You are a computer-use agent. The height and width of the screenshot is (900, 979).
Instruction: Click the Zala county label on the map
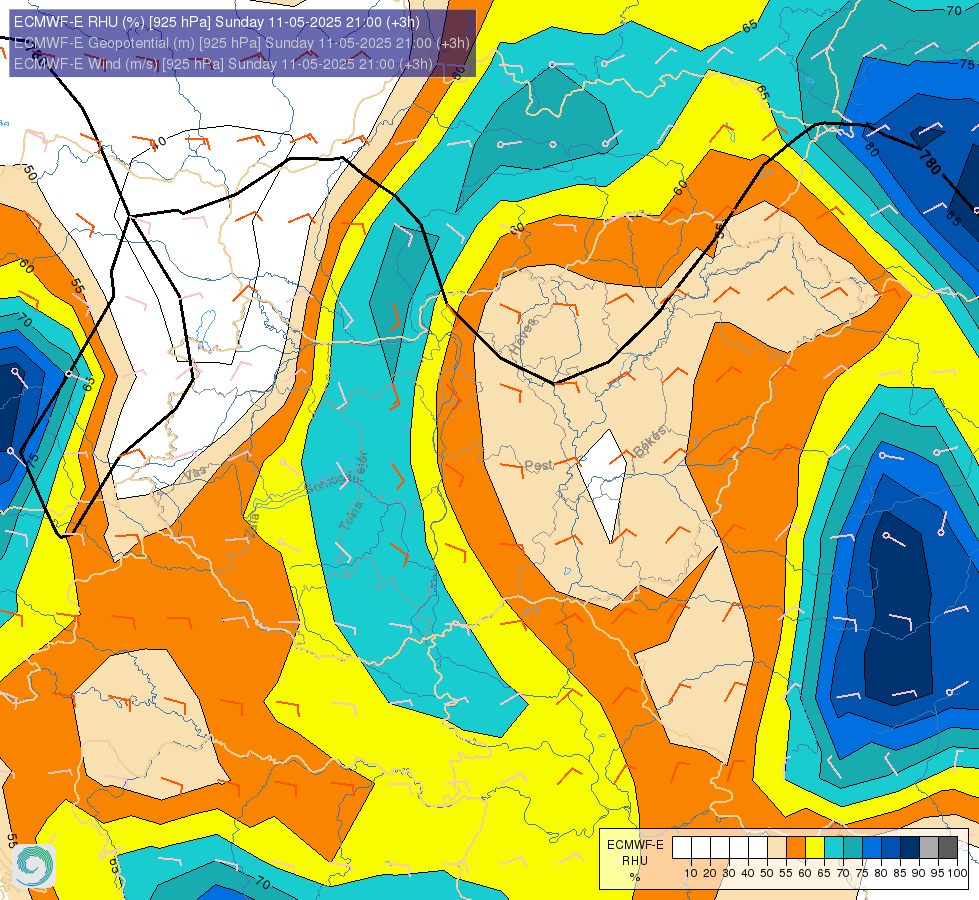tap(252, 525)
